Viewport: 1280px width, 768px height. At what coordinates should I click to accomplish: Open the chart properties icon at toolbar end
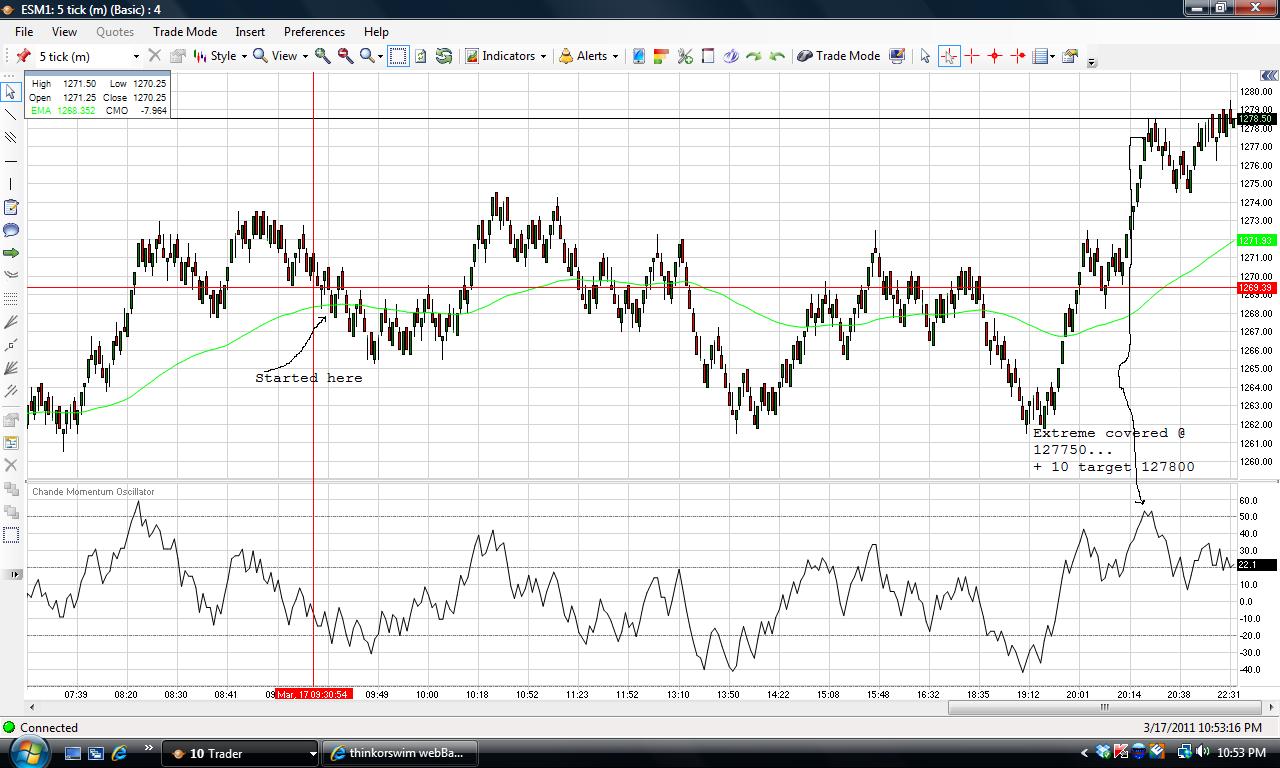[1069, 56]
